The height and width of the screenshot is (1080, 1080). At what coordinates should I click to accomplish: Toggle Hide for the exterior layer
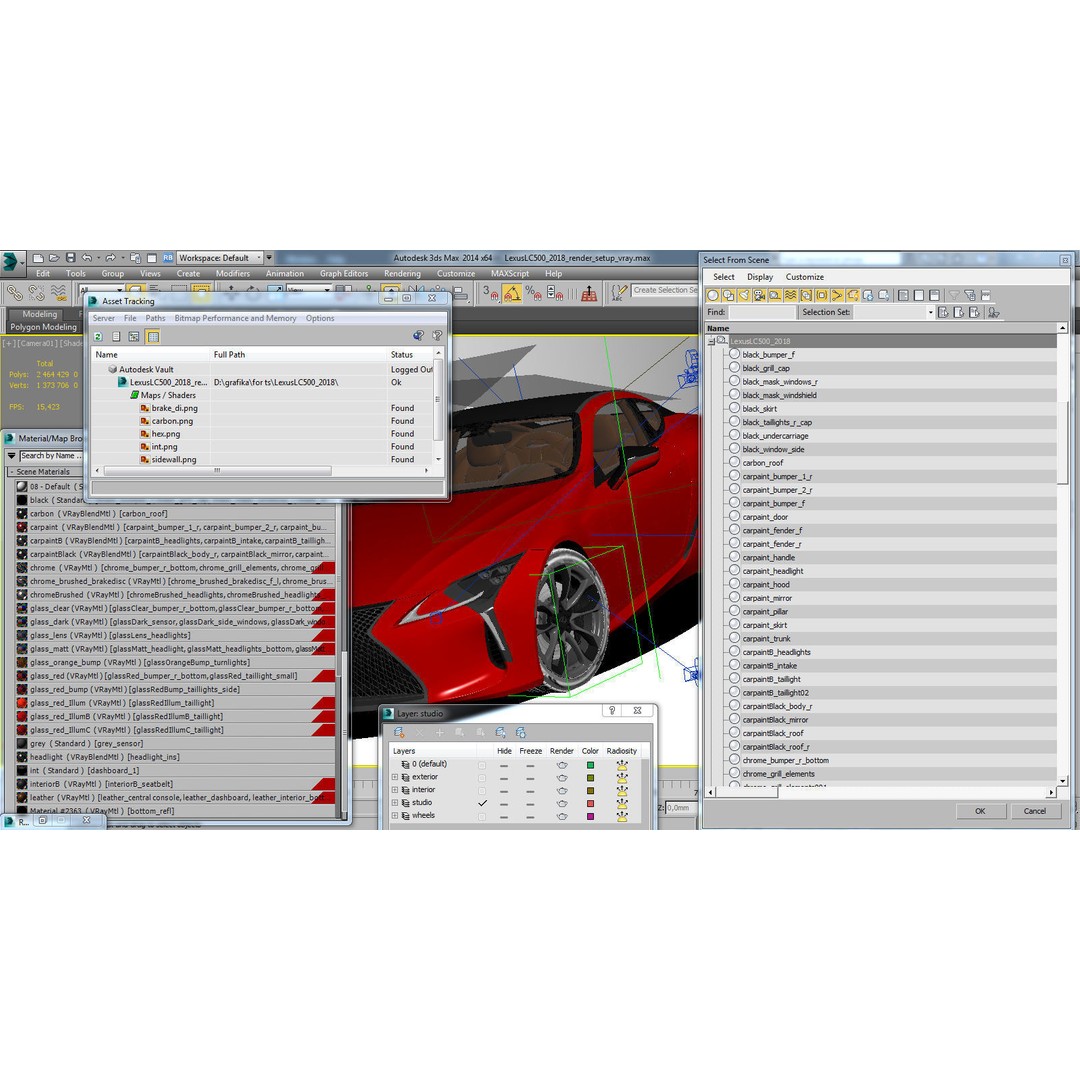504,778
